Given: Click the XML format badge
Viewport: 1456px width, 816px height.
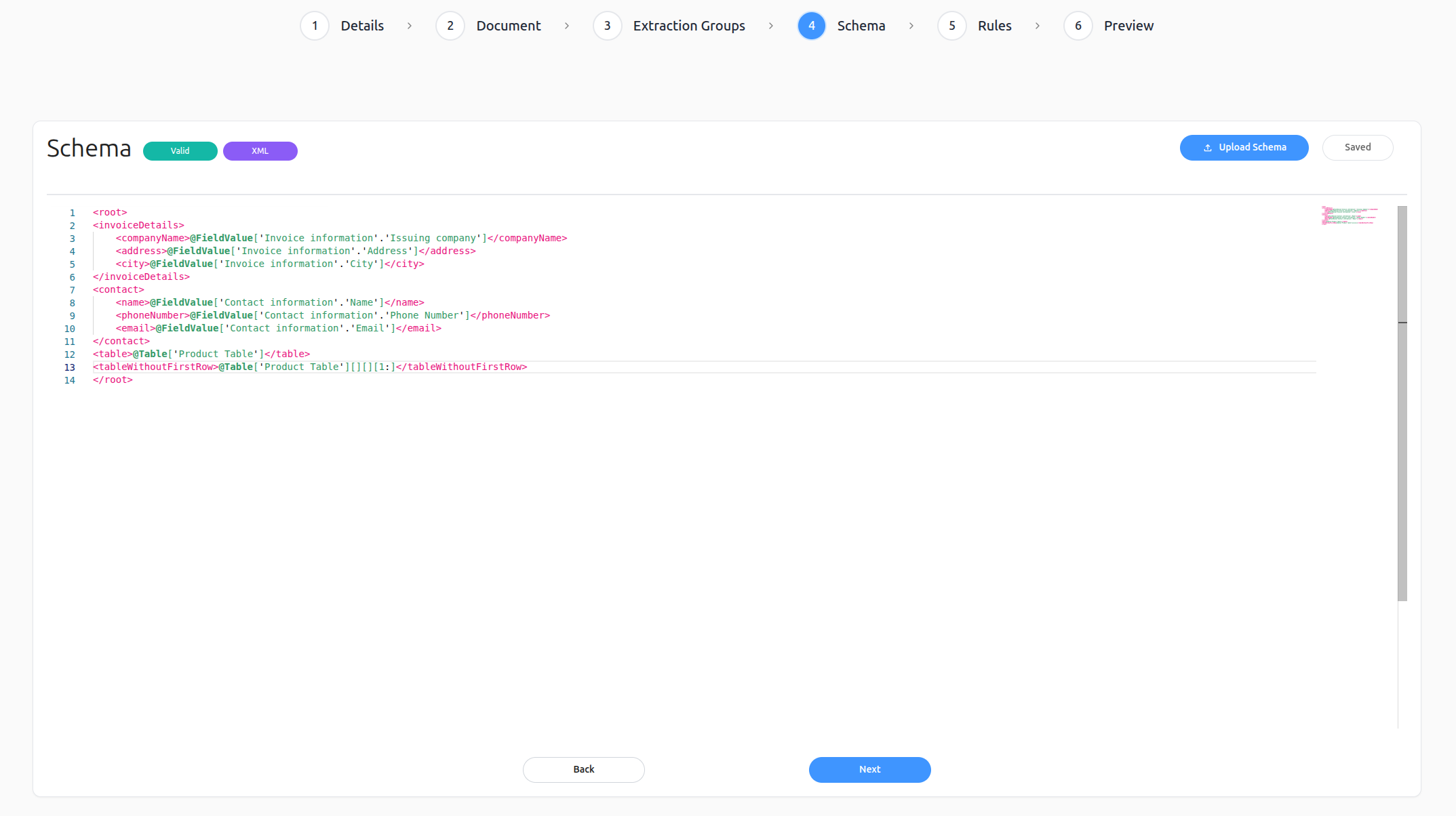Looking at the screenshot, I should (x=260, y=151).
